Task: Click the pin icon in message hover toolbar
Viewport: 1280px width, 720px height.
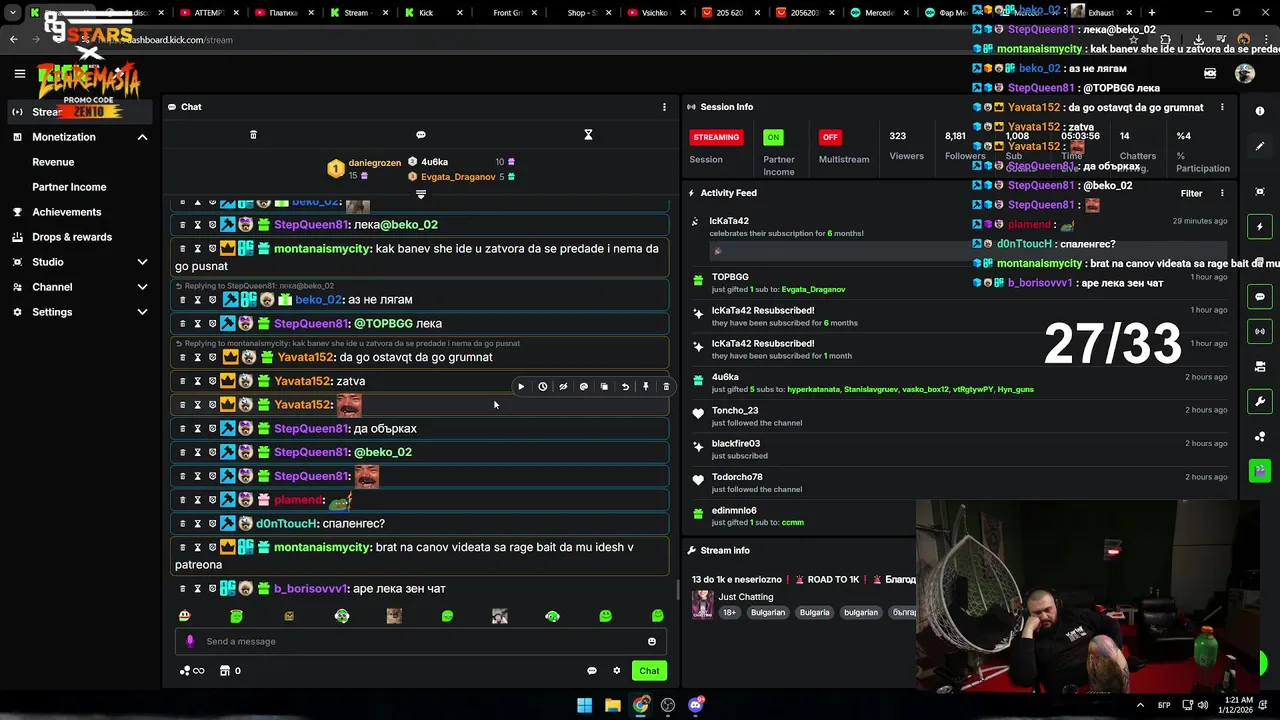Action: pyautogui.click(x=646, y=387)
